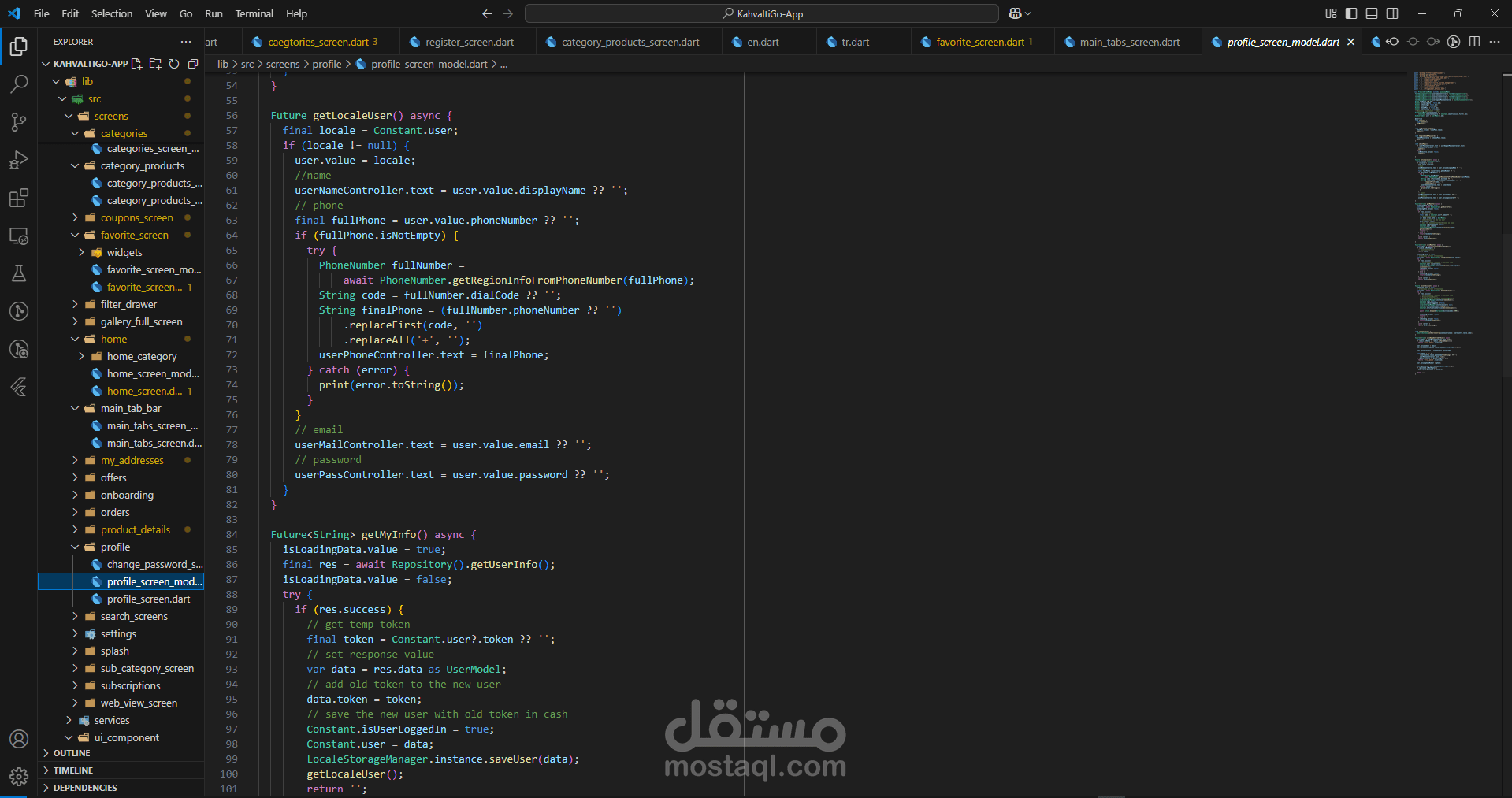
Task: Open the Copilot dropdown arrow in title bar
Action: [1028, 13]
